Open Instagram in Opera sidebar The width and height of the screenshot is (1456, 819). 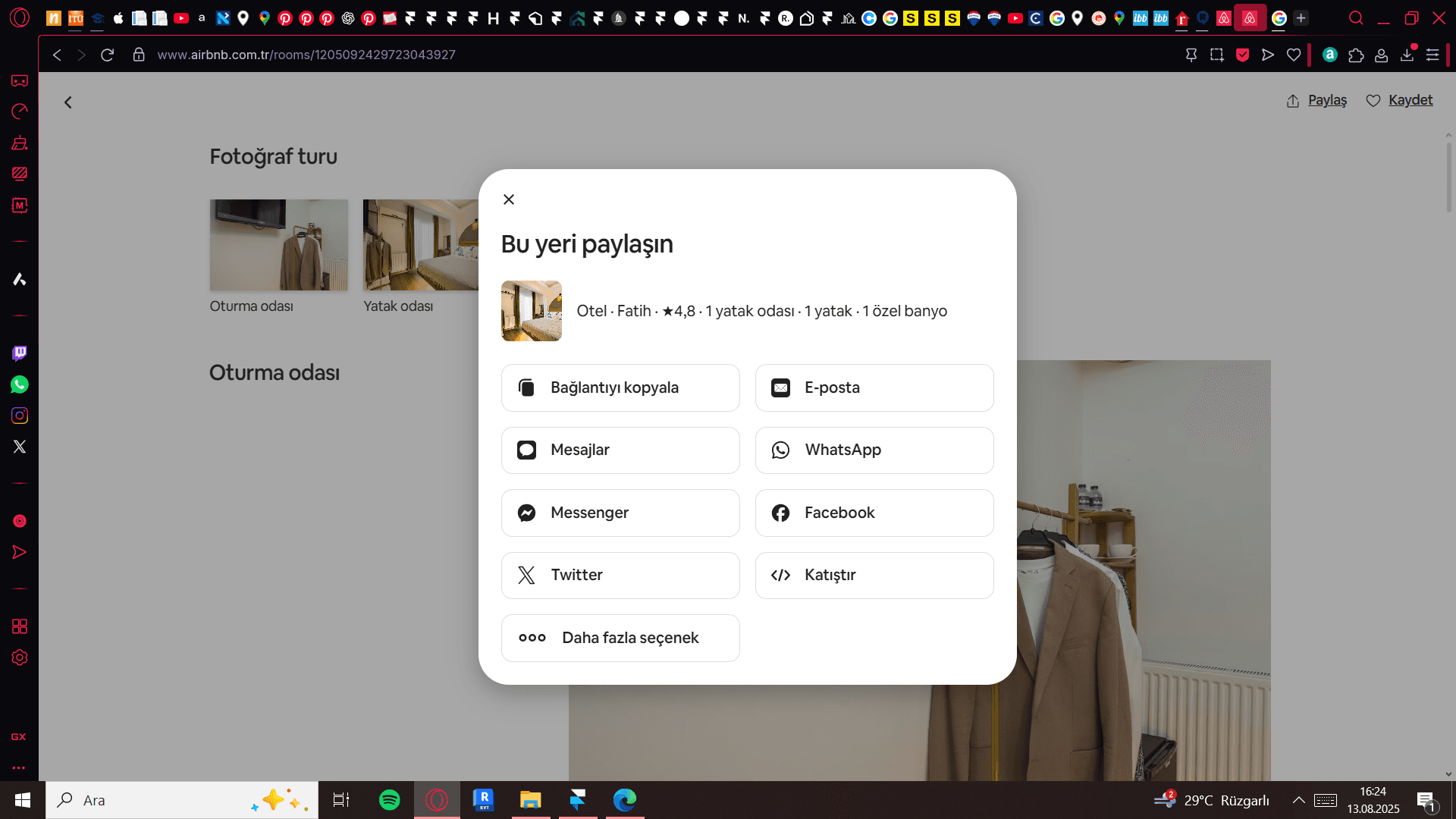pyautogui.click(x=20, y=416)
